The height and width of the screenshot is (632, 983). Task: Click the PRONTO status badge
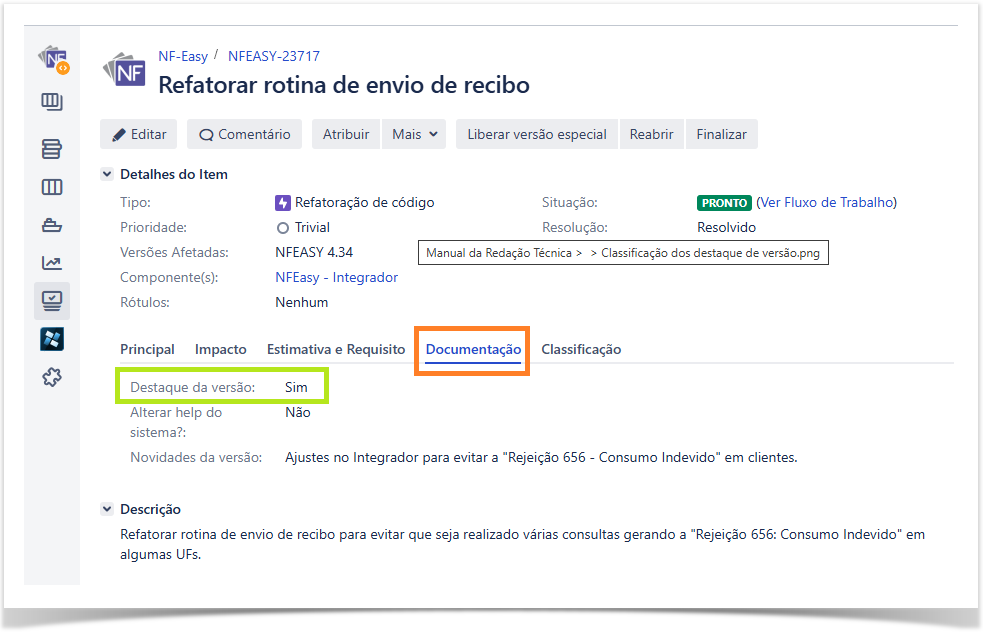pyautogui.click(x=724, y=203)
